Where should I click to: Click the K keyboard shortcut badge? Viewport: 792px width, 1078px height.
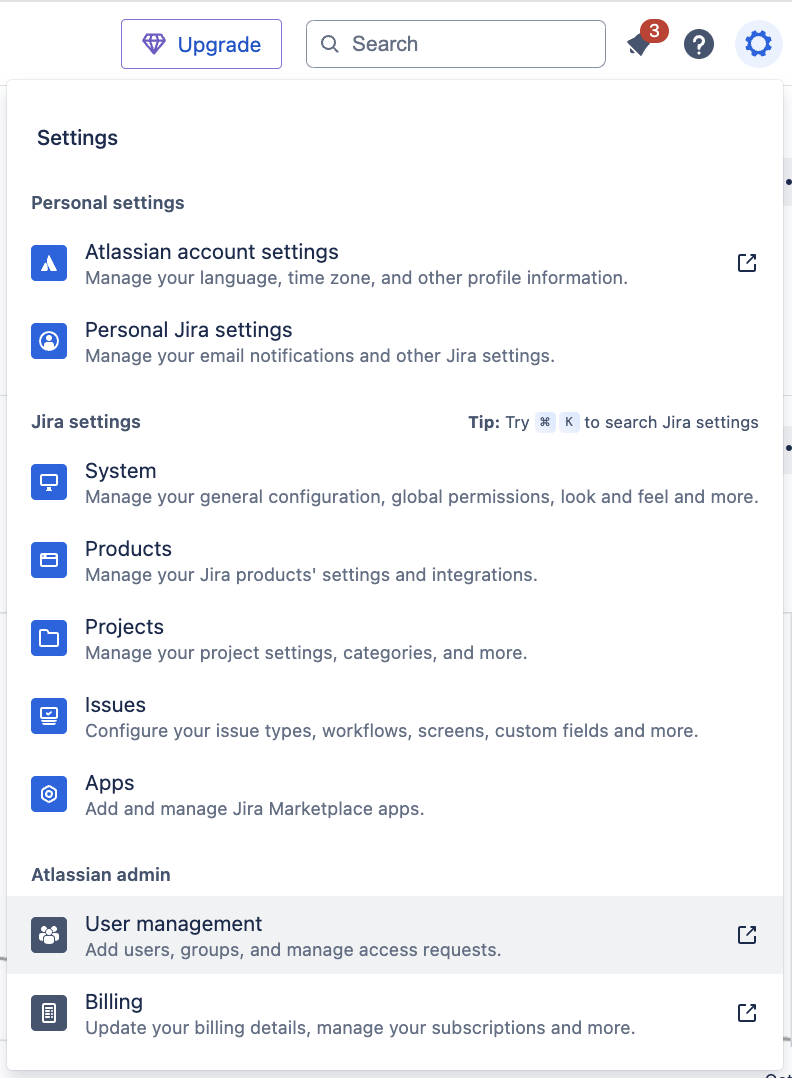[x=569, y=422]
